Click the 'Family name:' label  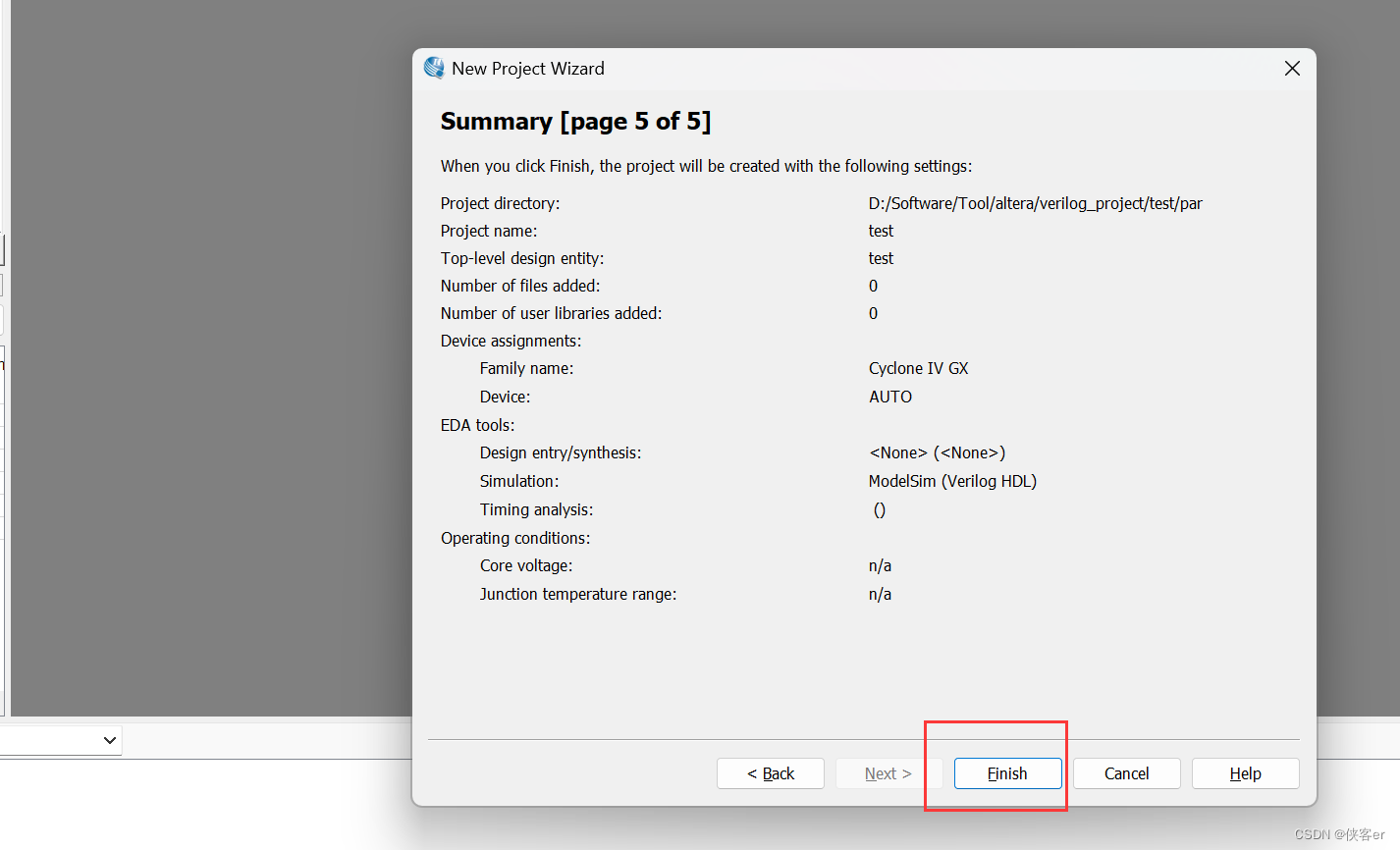coord(526,368)
